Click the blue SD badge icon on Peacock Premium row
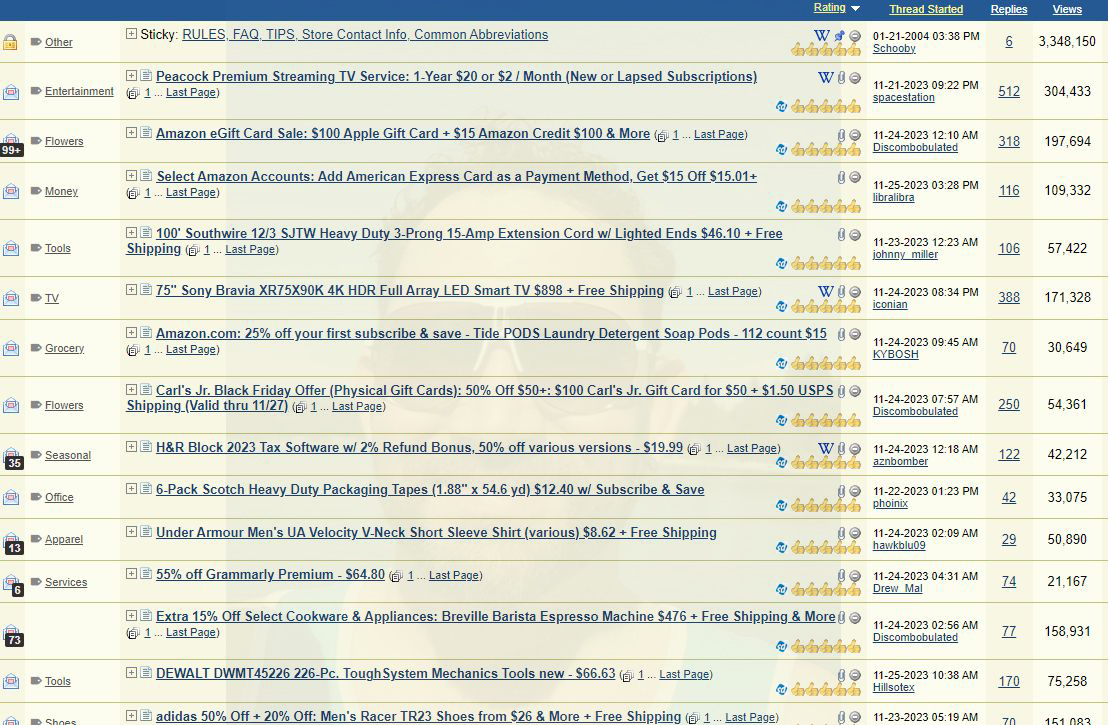 (781, 107)
